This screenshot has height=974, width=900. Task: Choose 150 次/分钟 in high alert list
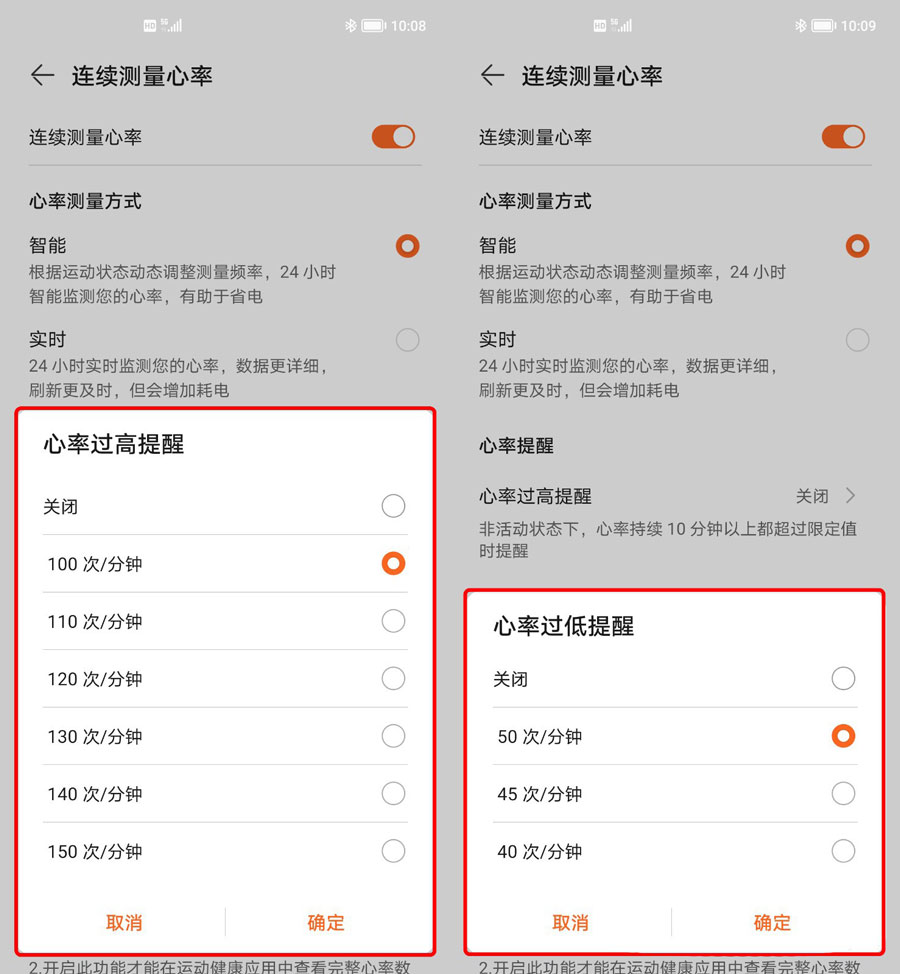[x=225, y=851]
